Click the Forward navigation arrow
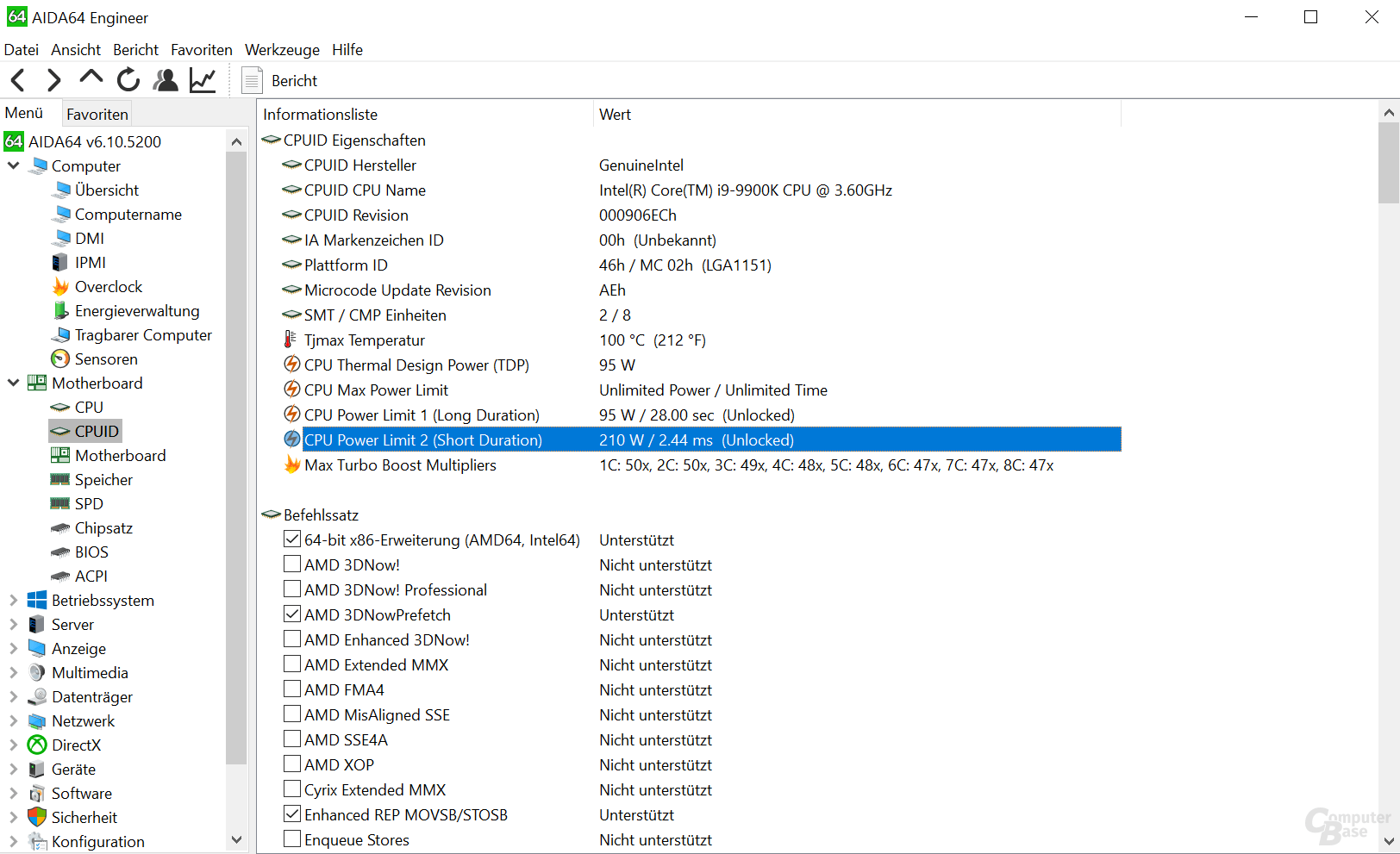1400x854 pixels. point(53,80)
